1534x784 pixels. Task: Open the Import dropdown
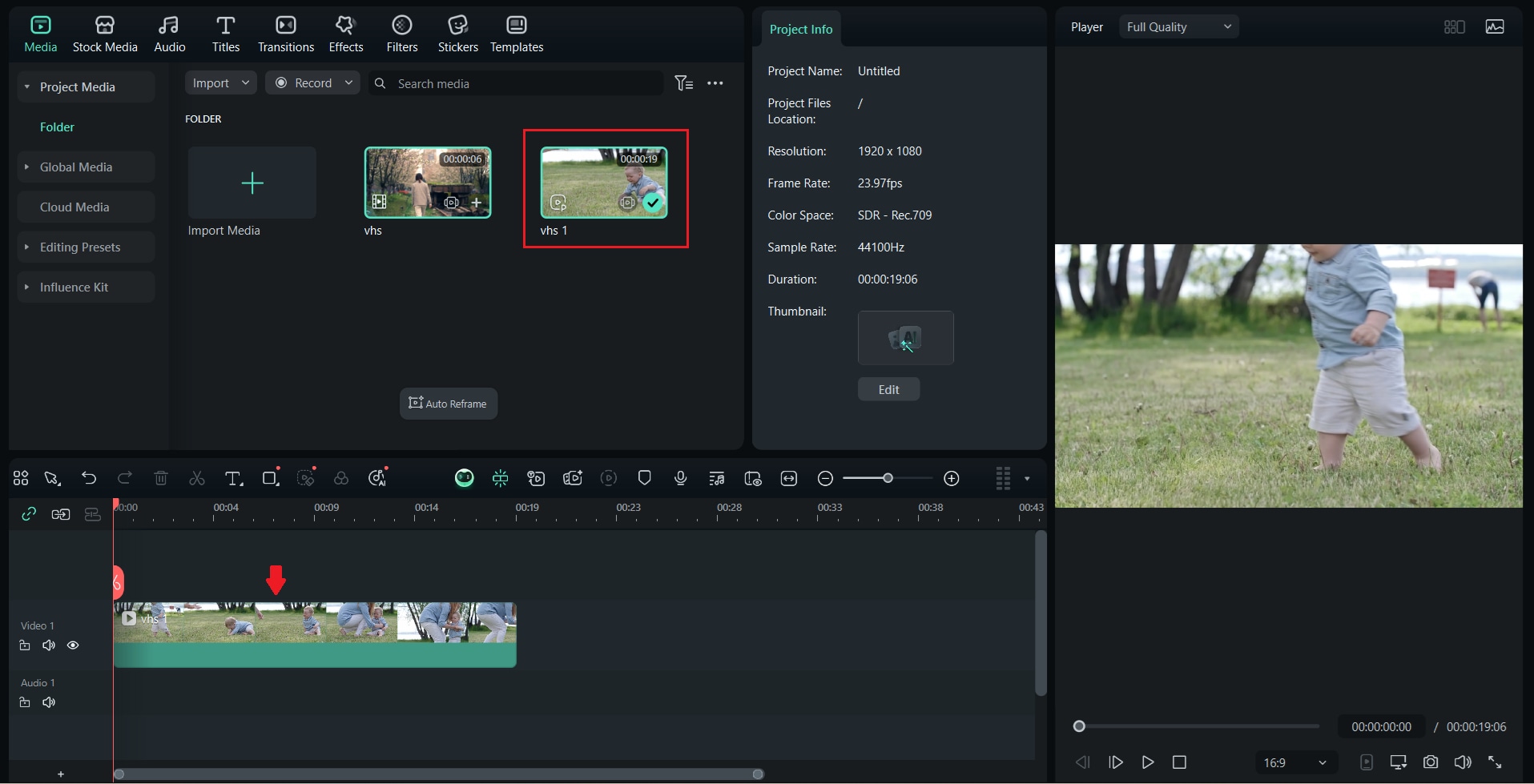pos(219,82)
